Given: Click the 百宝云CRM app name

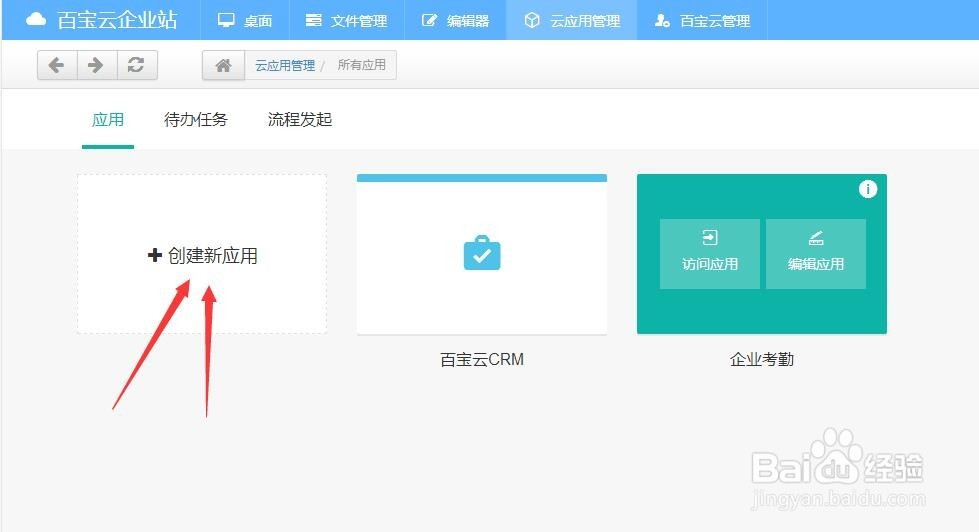Looking at the screenshot, I should click(481, 360).
